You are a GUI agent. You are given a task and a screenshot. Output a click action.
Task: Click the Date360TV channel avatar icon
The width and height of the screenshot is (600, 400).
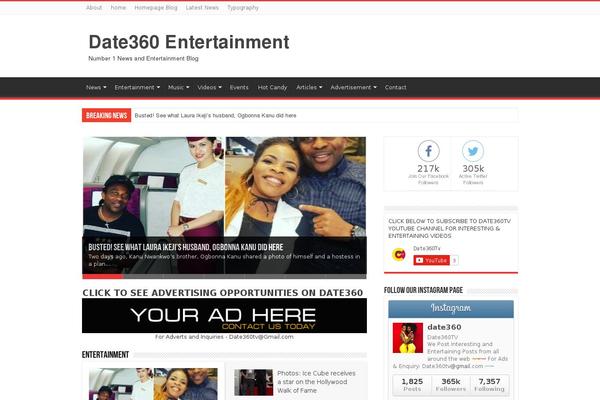(399, 254)
